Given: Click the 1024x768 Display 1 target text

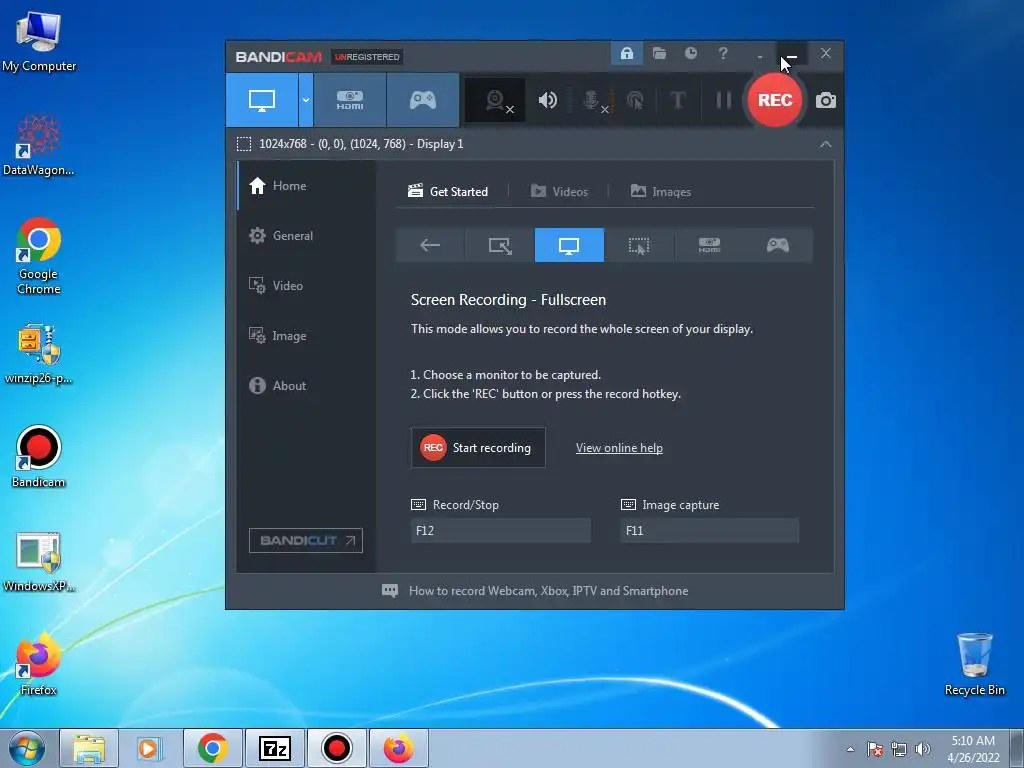Looking at the screenshot, I should [361, 144].
